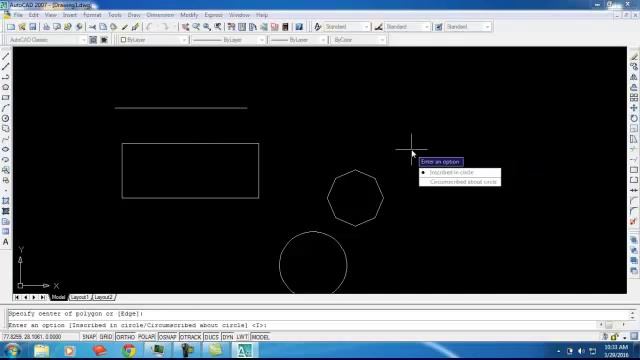Click the Dimension Style manager icon
The width and height of the screenshot is (640, 360).
(378, 27)
